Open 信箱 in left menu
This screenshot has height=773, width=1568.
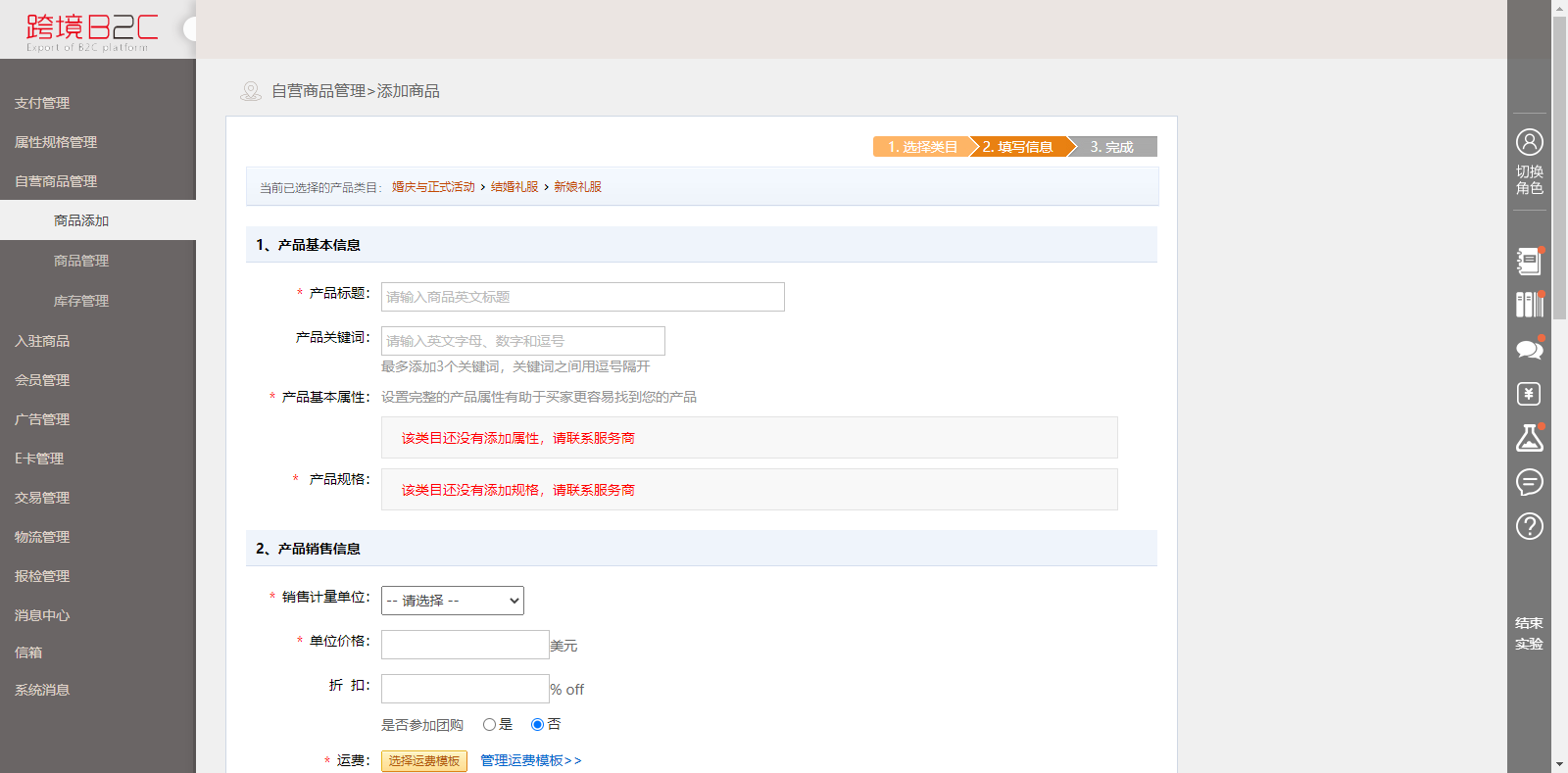[x=28, y=652]
